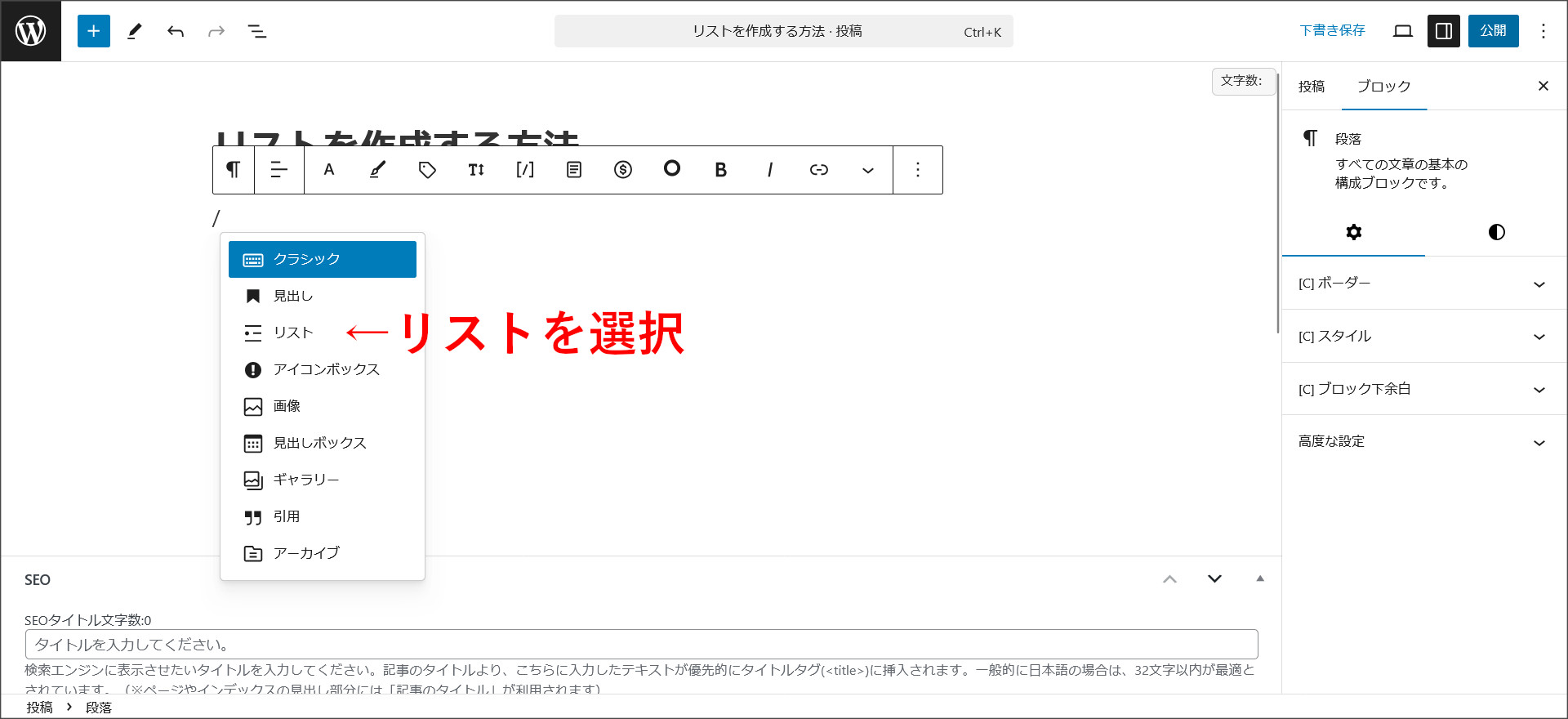Switch to the 投稿 tab
This screenshot has width=1568, height=719.
click(x=1312, y=87)
